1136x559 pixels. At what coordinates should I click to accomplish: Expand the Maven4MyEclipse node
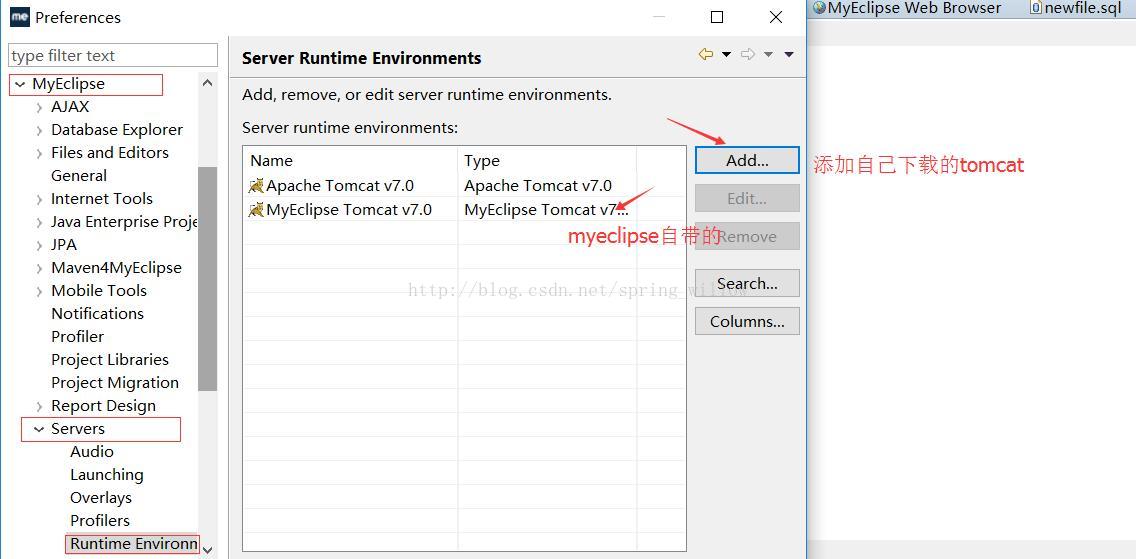pos(39,269)
